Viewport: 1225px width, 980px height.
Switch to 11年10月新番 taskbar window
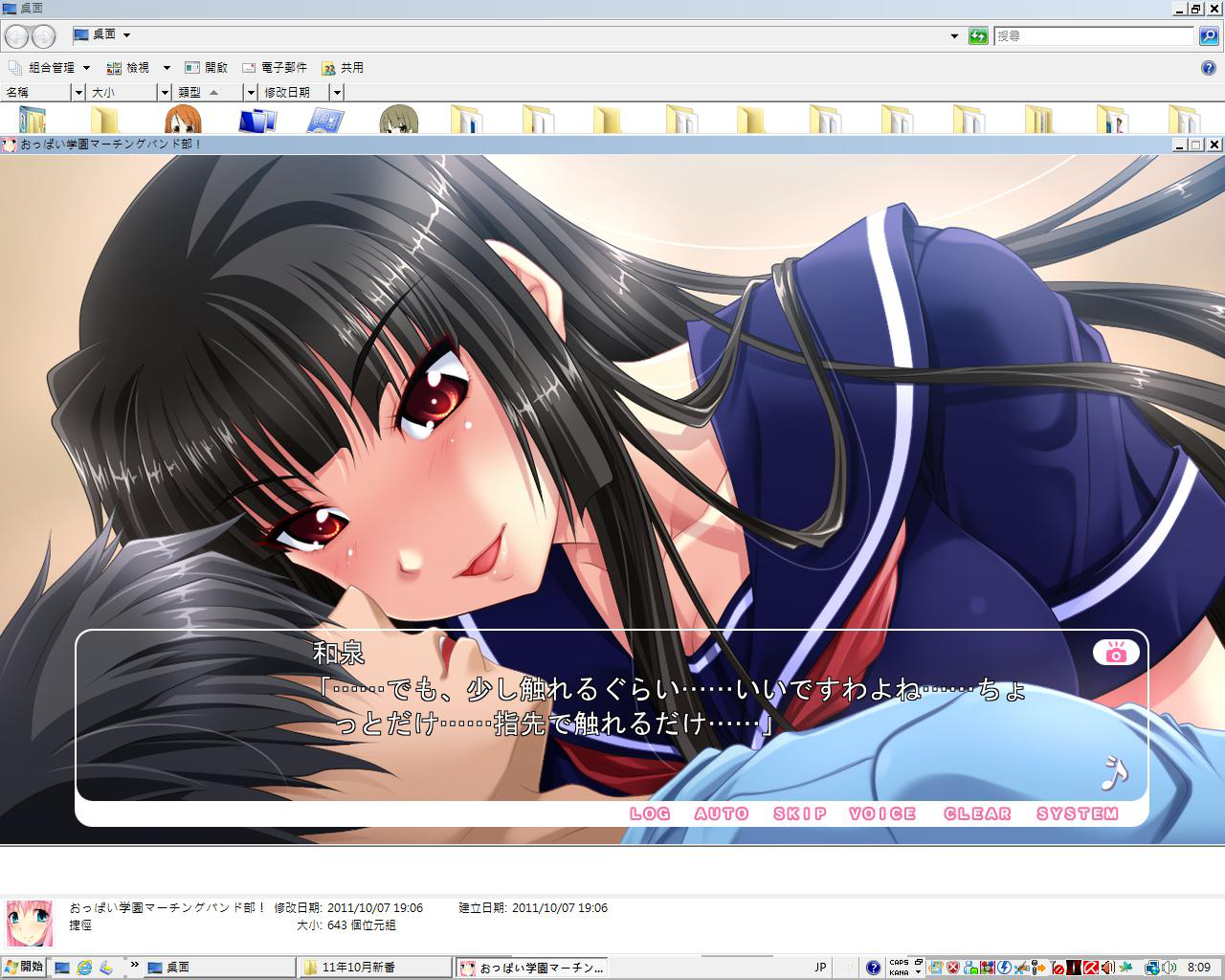click(375, 968)
